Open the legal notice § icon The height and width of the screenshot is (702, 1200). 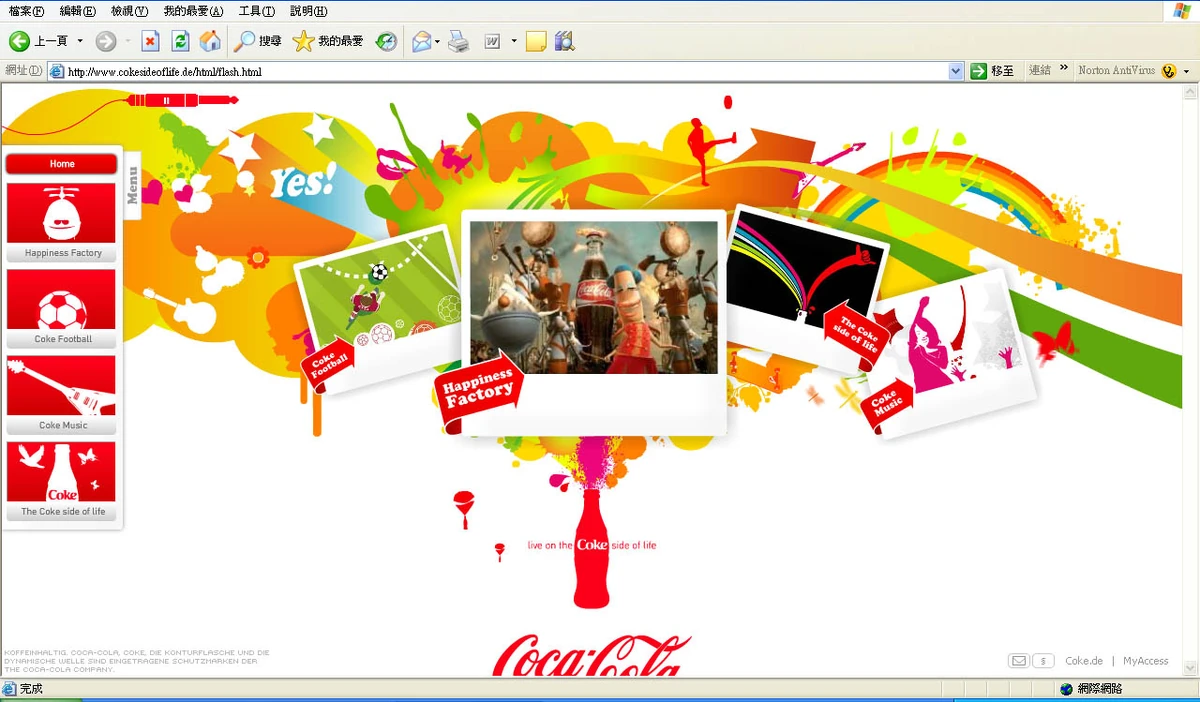pos(1042,660)
